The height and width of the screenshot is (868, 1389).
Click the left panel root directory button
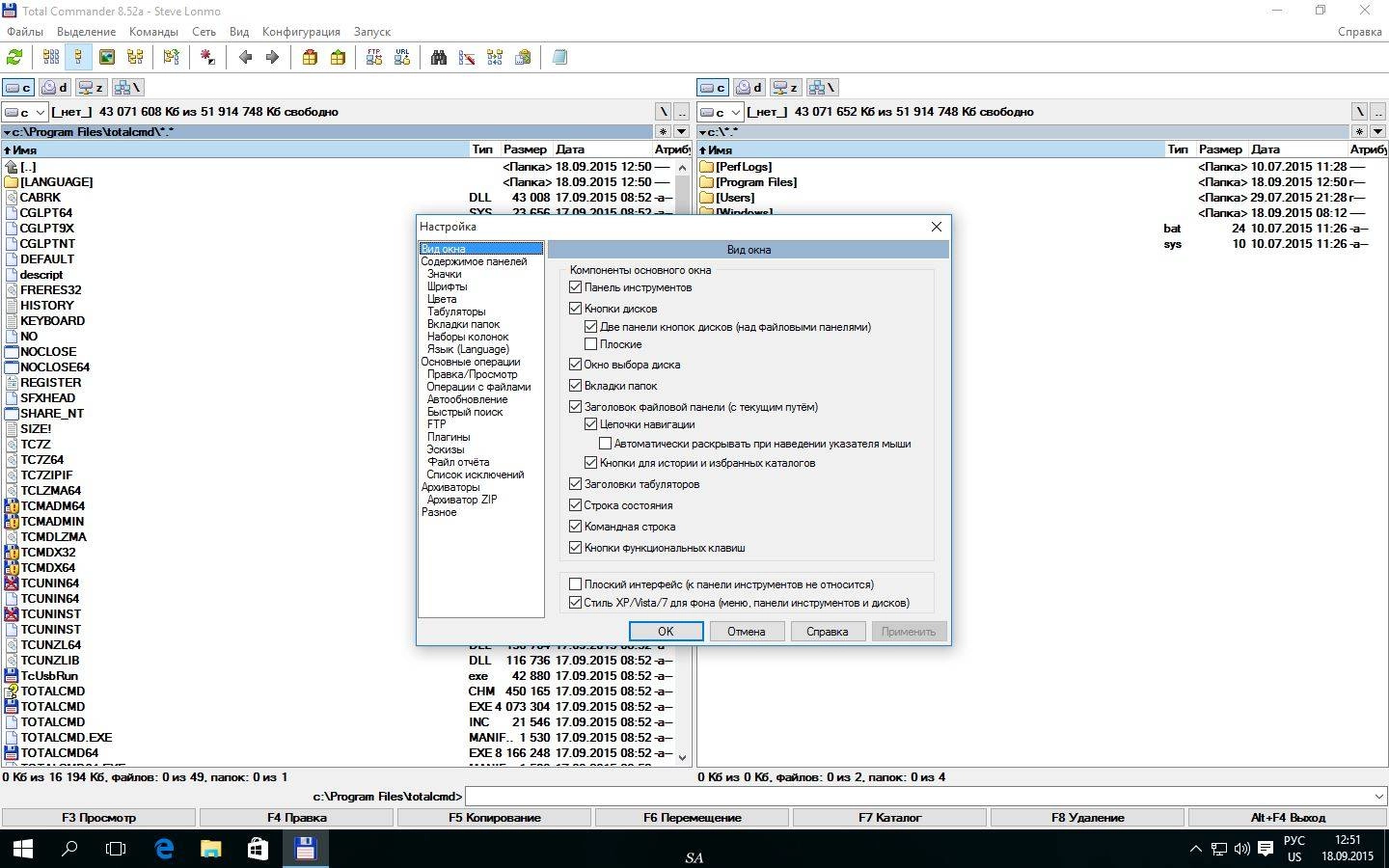click(663, 112)
